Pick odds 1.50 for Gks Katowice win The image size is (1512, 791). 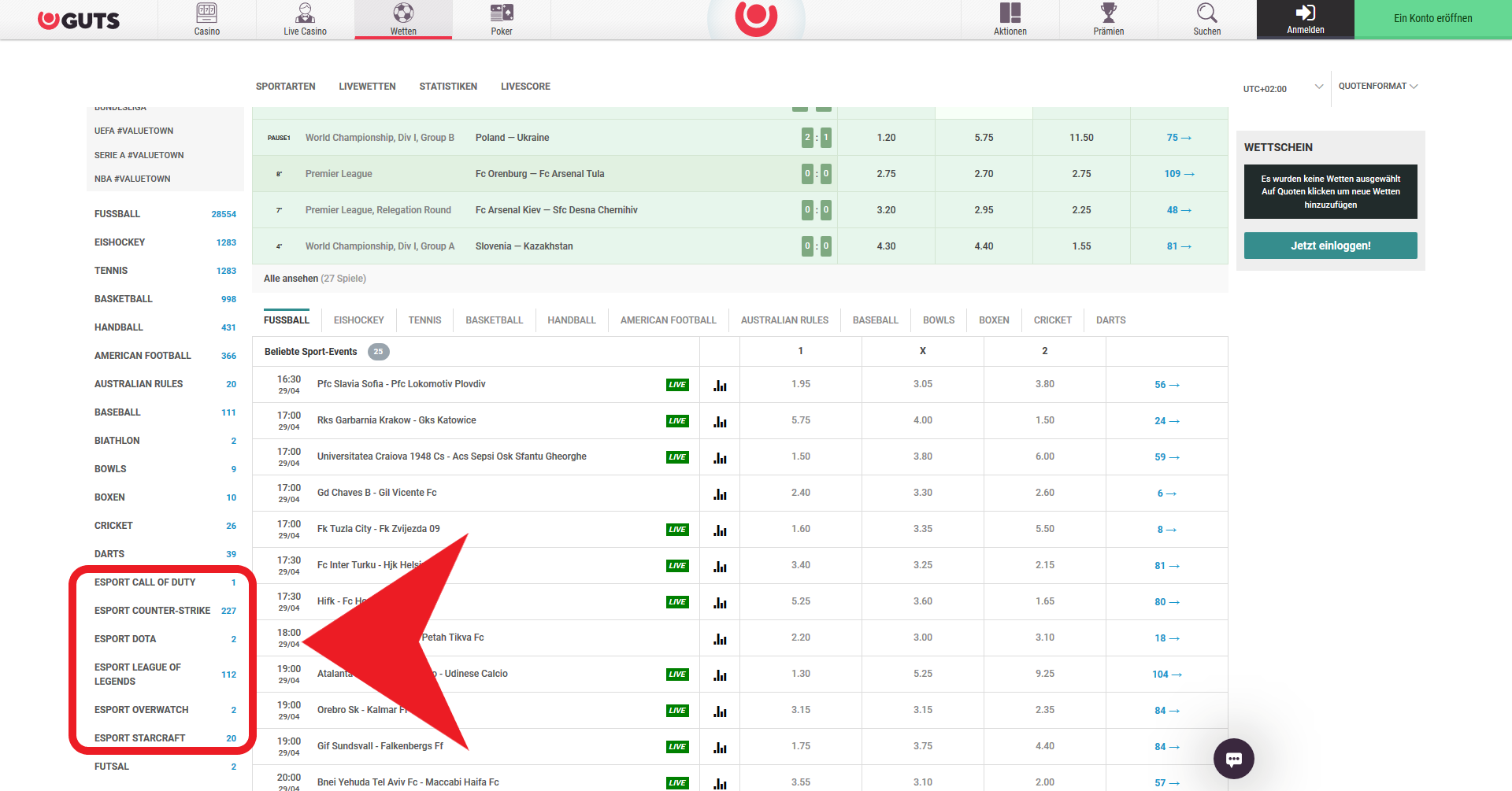(x=1045, y=421)
